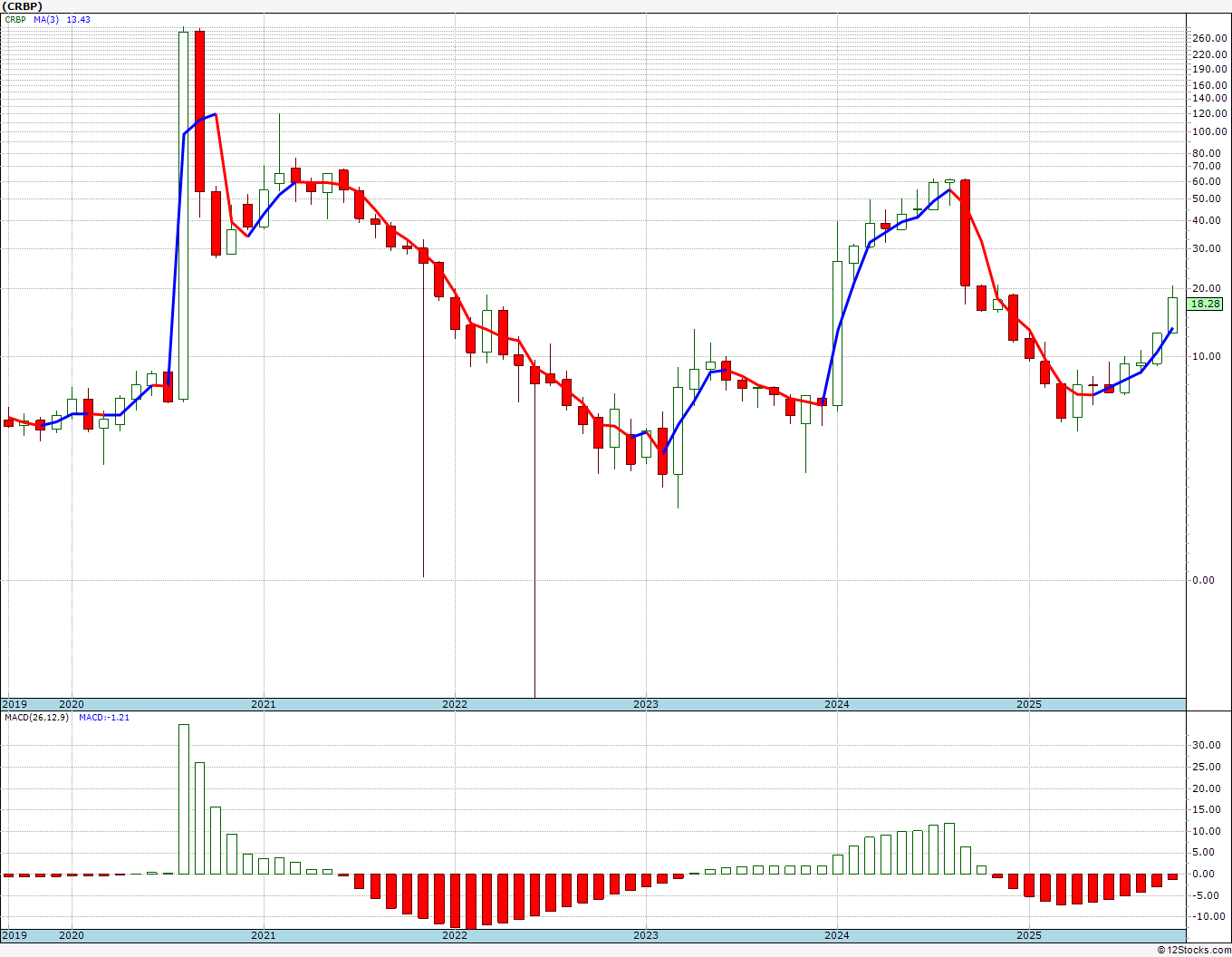The height and width of the screenshot is (957, 1232).
Task: Click 2022 on the MACD panel time axis
Action: point(455,935)
